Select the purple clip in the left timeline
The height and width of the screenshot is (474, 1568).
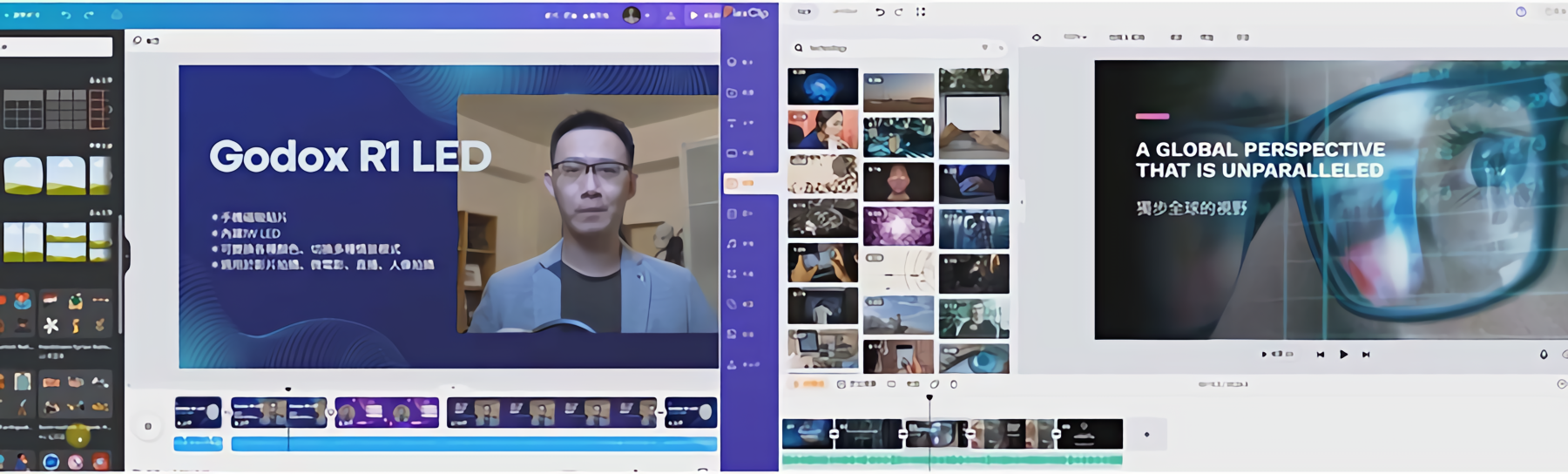[387, 412]
